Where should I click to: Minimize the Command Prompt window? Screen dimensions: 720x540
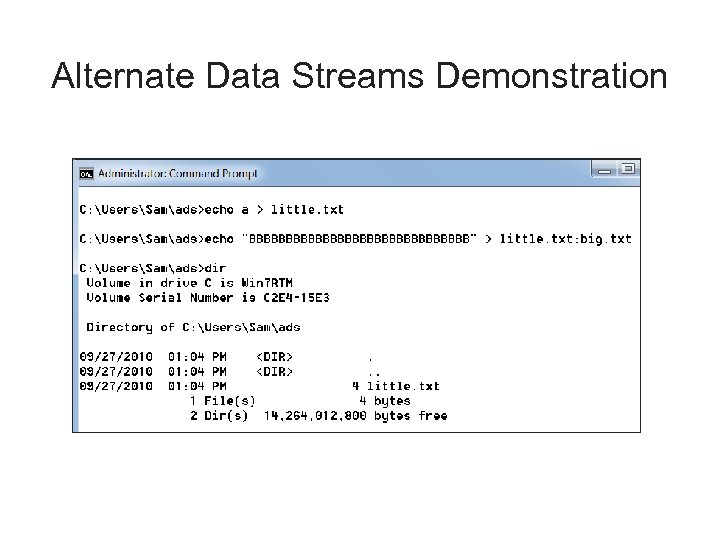point(605,170)
